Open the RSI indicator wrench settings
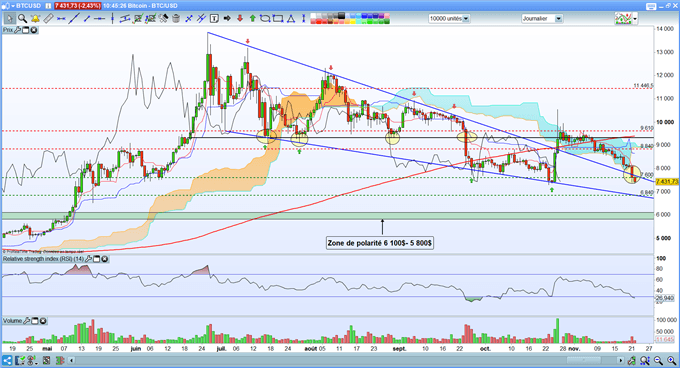Viewport: 680px width, 368px height. [88, 259]
